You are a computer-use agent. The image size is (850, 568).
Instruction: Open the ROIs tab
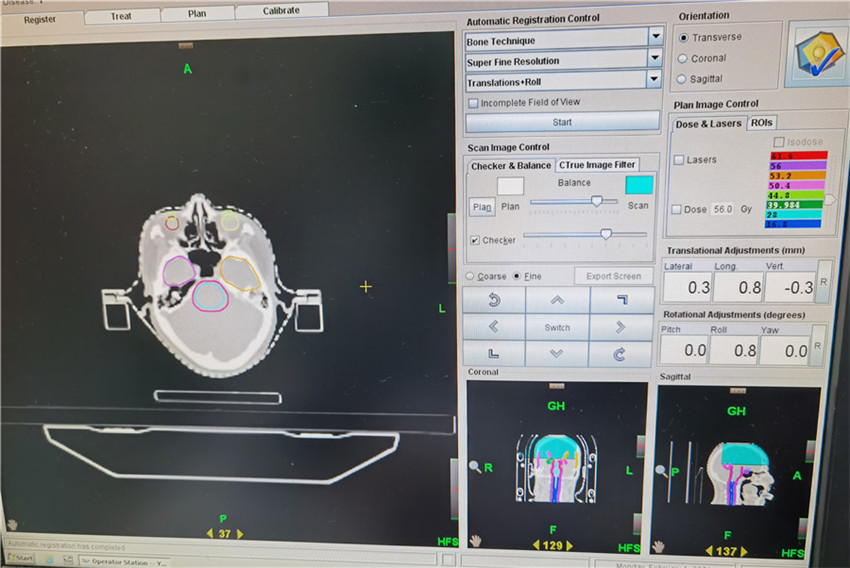pyautogui.click(x=762, y=122)
